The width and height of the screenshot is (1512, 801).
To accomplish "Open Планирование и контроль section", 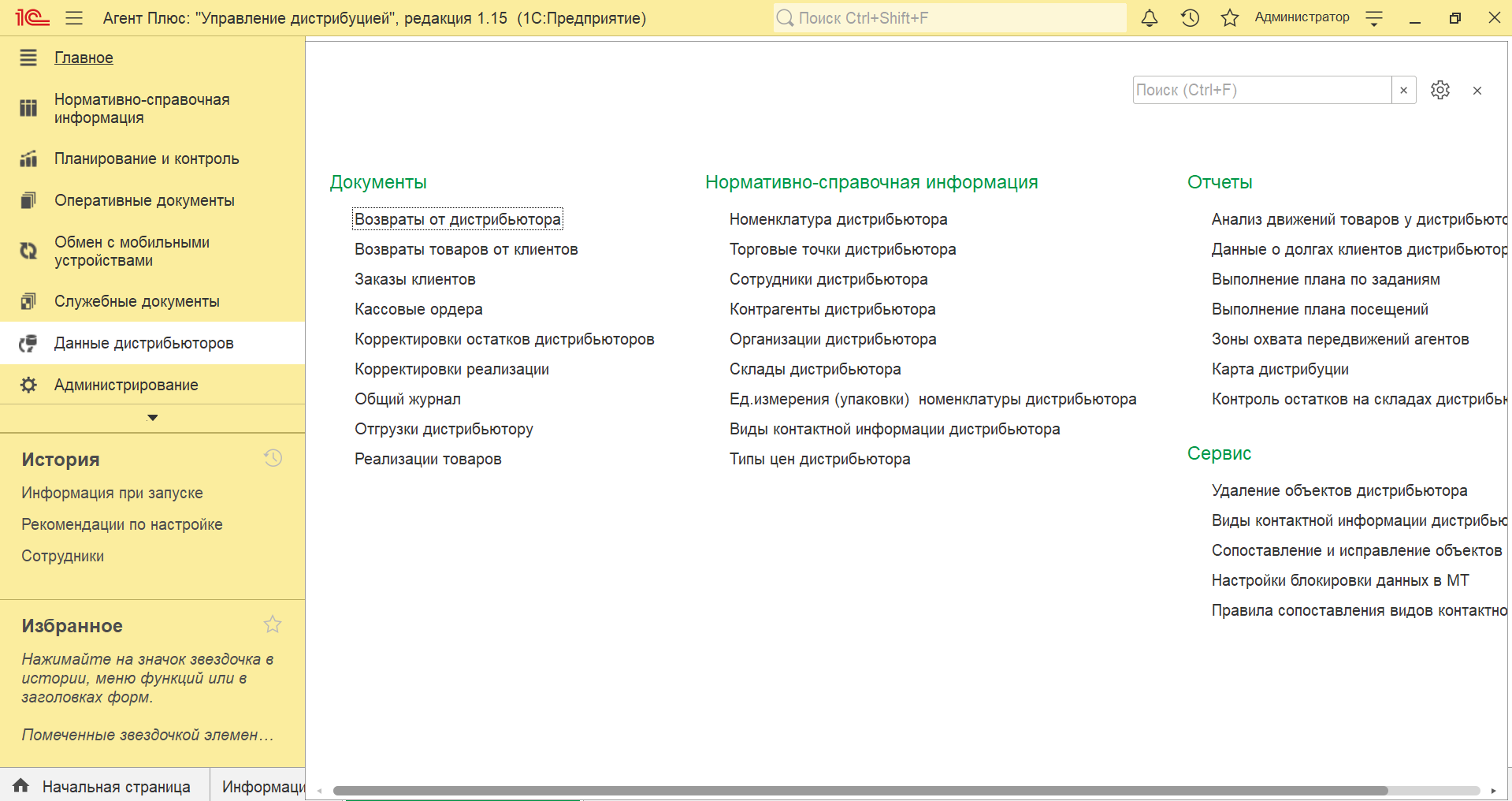I will click(147, 158).
